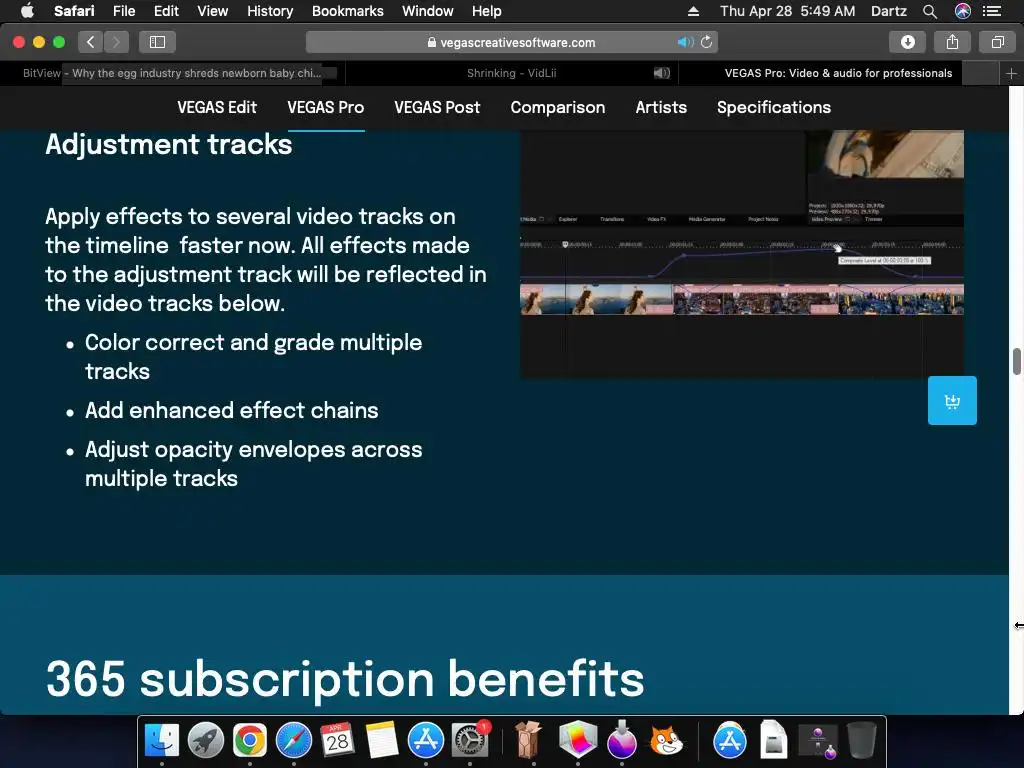This screenshot has width=1024, height=768.
Task: Open Launchpad rocket in the Dock
Action: click(x=206, y=741)
